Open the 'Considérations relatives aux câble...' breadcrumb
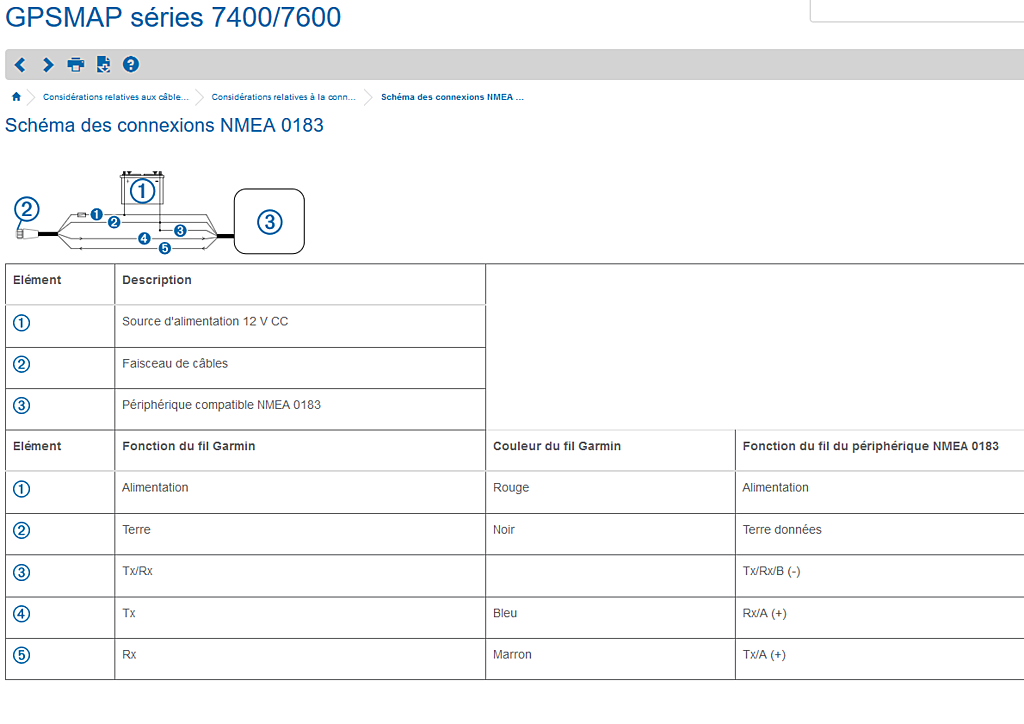The height and width of the screenshot is (724, 1024). pos(116,97)
